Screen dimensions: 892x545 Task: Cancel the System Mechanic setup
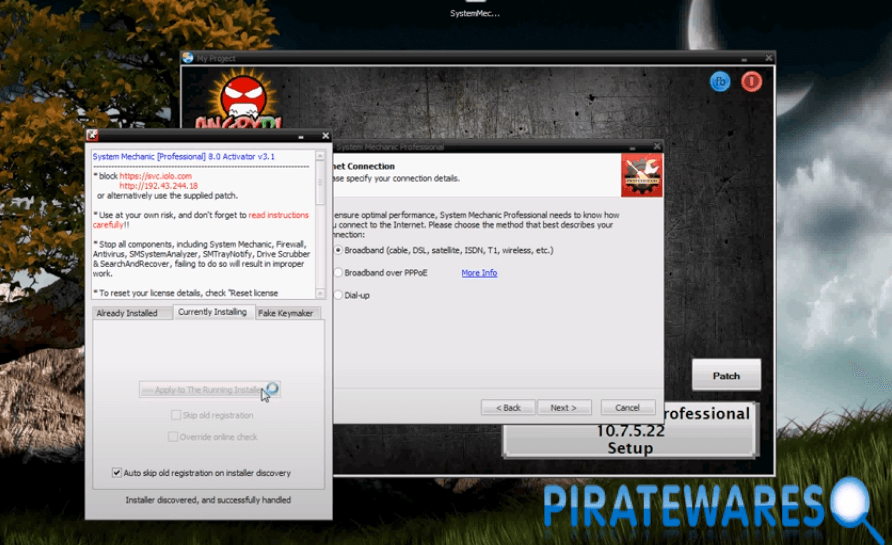pos(627,408)
